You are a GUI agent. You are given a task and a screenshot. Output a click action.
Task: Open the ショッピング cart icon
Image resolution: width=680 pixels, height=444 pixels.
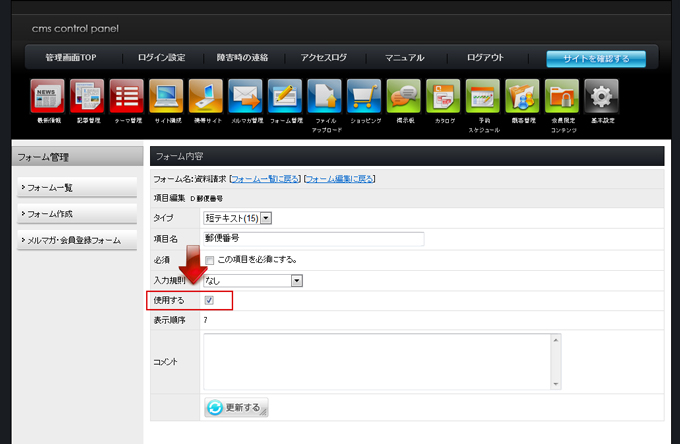tap(364, 96)
